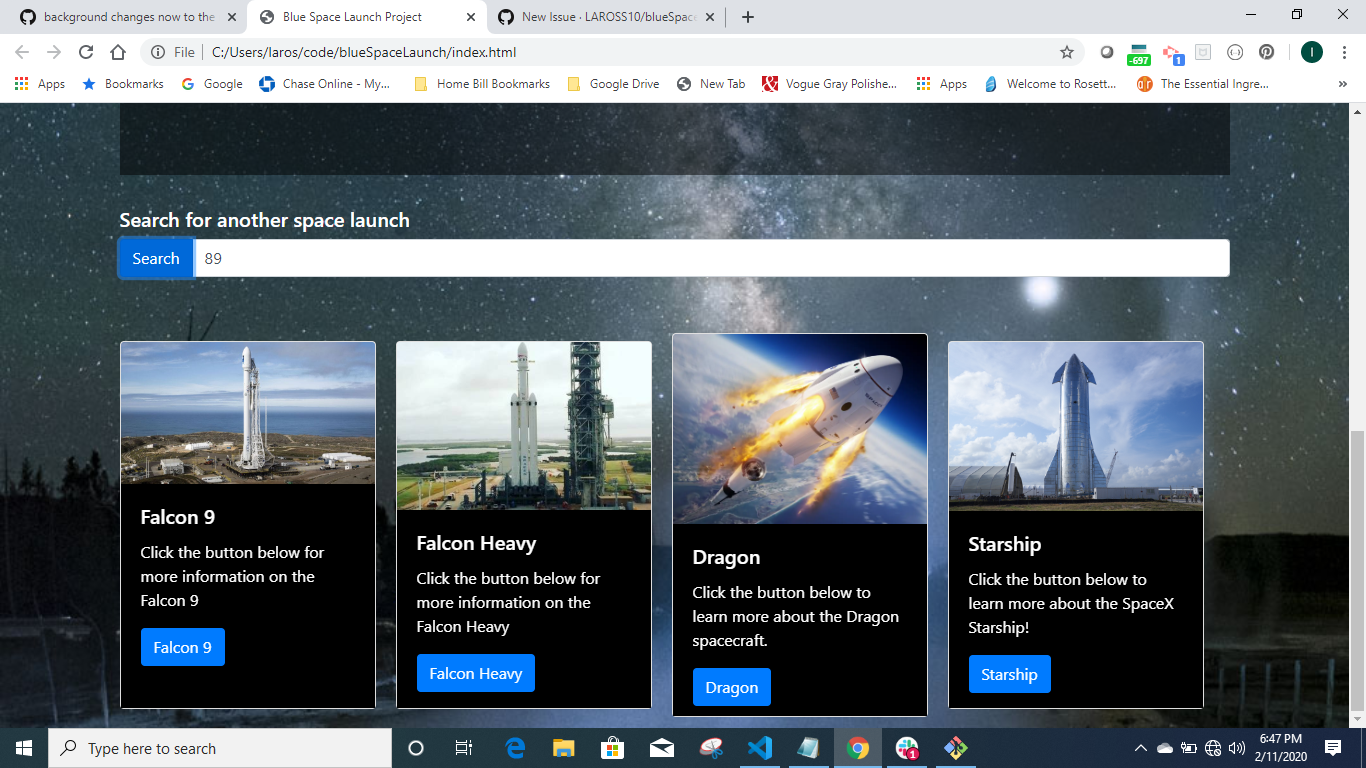1366x768 pixels.
Task: Open the Mail app from the taskbar
Action: point(661,748)
